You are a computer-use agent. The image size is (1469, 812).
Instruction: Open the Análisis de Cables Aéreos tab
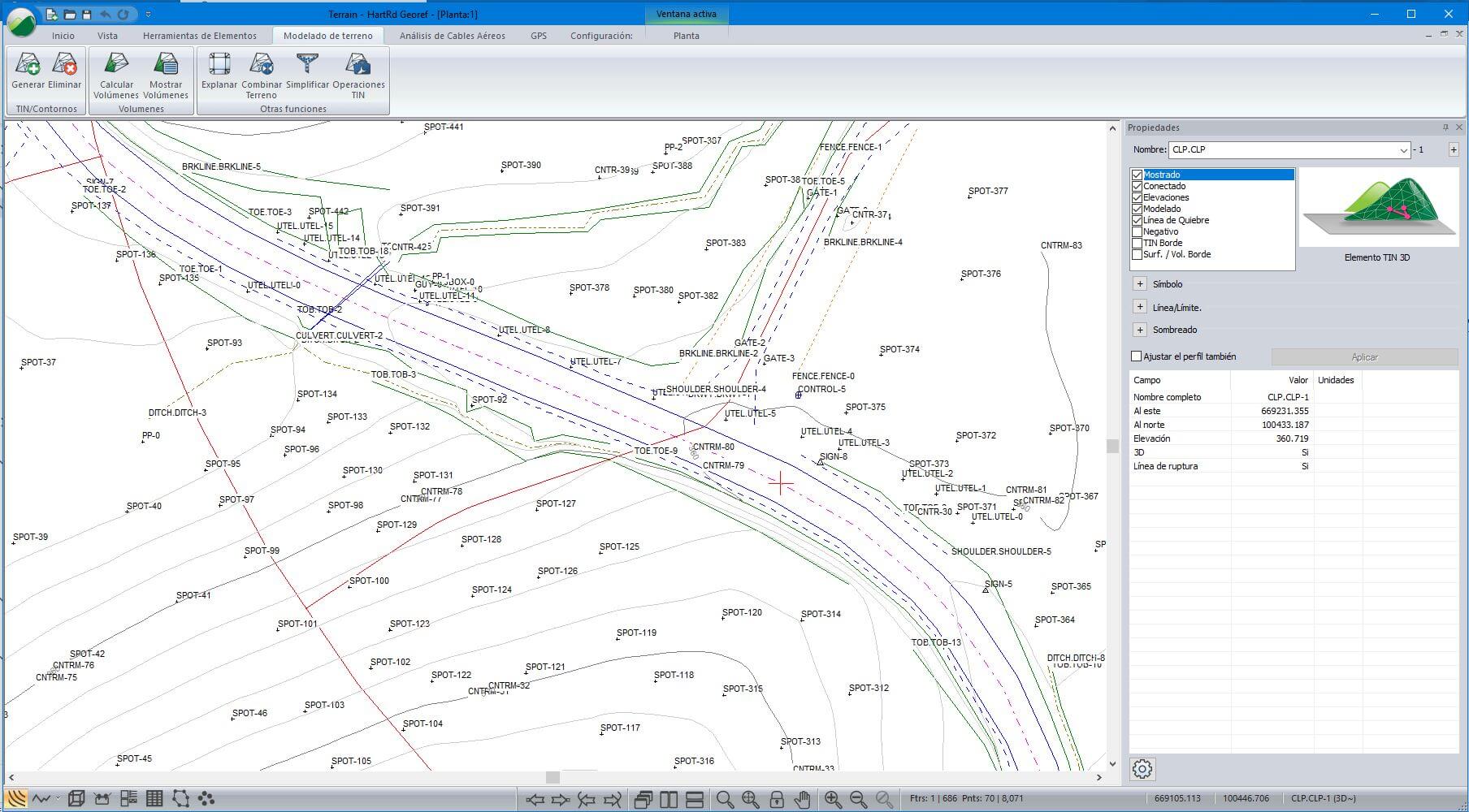coord(452,36)
